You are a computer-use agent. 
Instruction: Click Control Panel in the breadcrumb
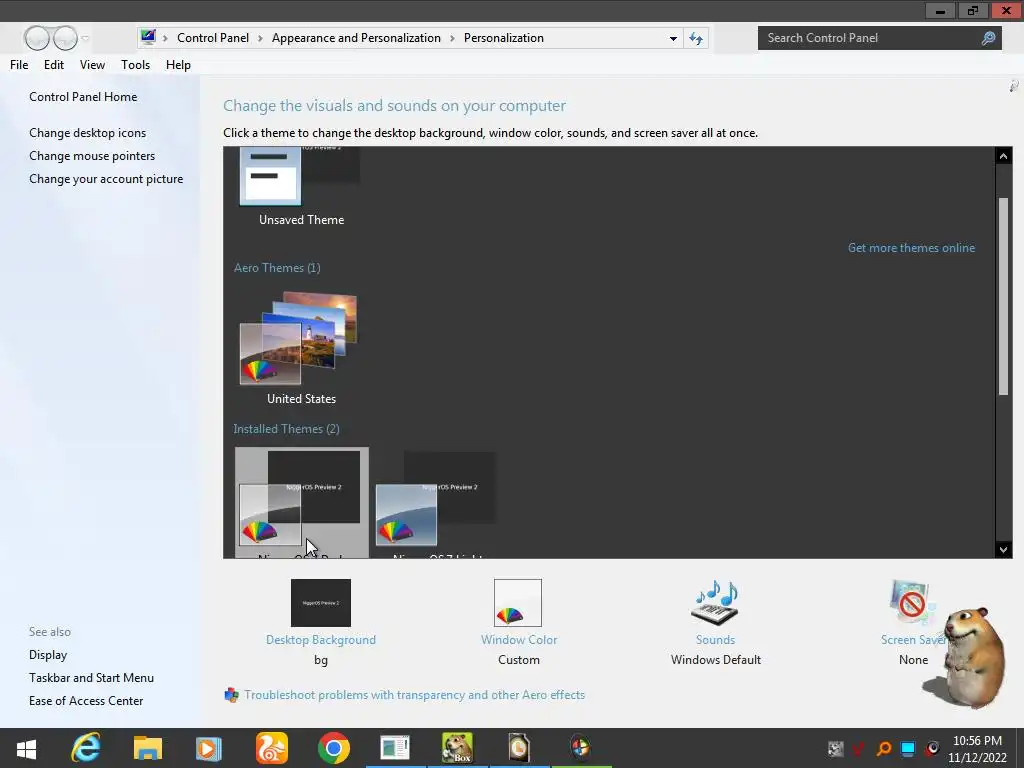tap(213, 38)
